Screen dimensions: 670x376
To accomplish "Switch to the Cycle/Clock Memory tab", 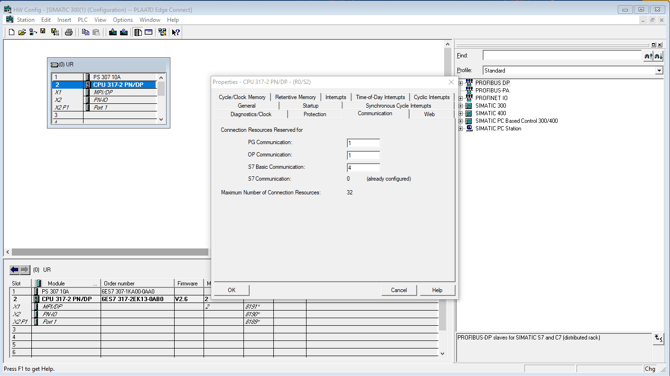I will (x=242, y=97).
